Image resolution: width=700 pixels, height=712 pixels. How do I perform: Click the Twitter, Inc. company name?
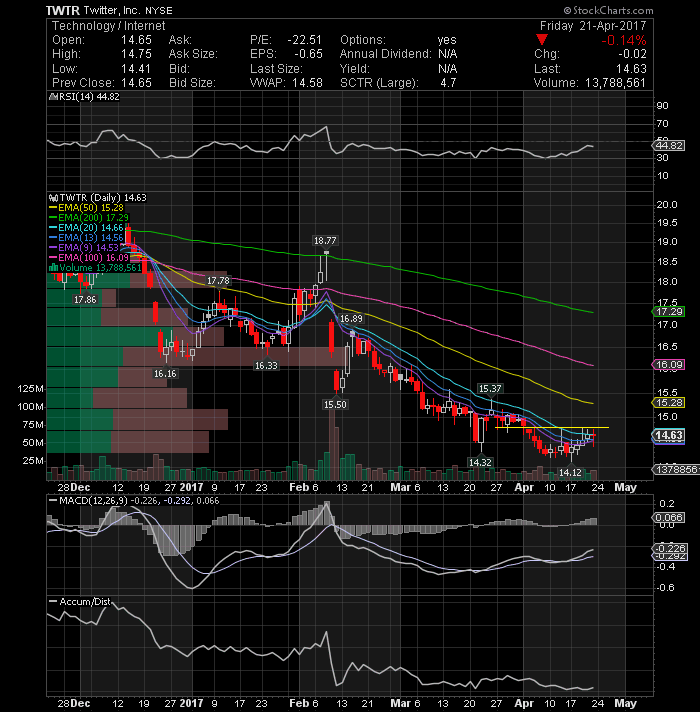pyautogui.click(x=112, y=10)
